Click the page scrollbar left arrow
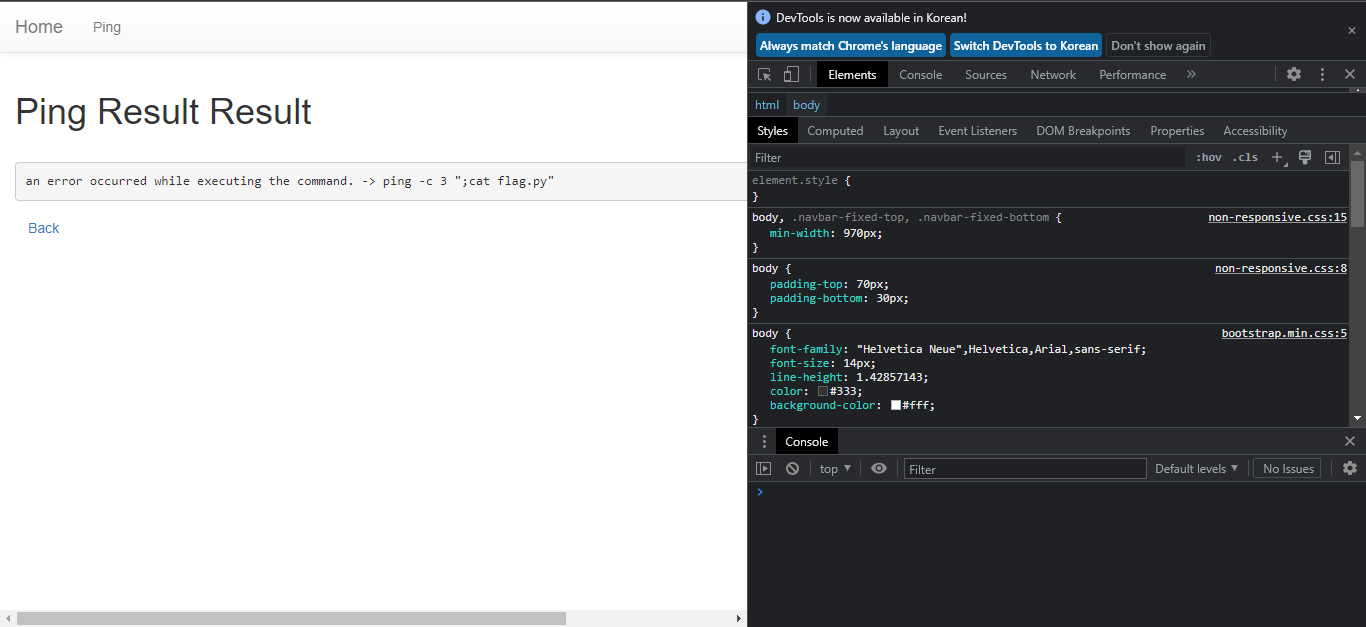The height and width of the screenshot is (627, 1366). tap(7, 618)
